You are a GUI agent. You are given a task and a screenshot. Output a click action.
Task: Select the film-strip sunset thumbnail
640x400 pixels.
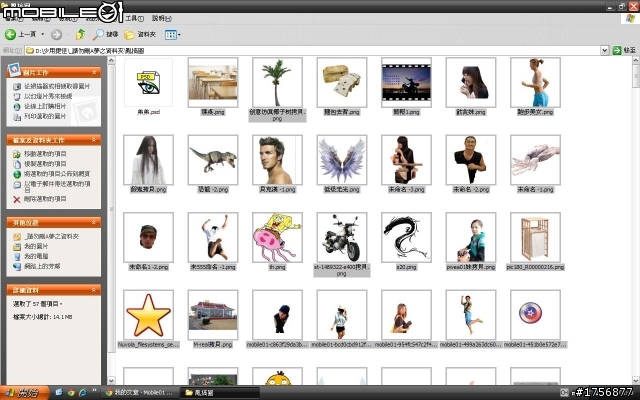pyautogui.click(x=406, y=82)
